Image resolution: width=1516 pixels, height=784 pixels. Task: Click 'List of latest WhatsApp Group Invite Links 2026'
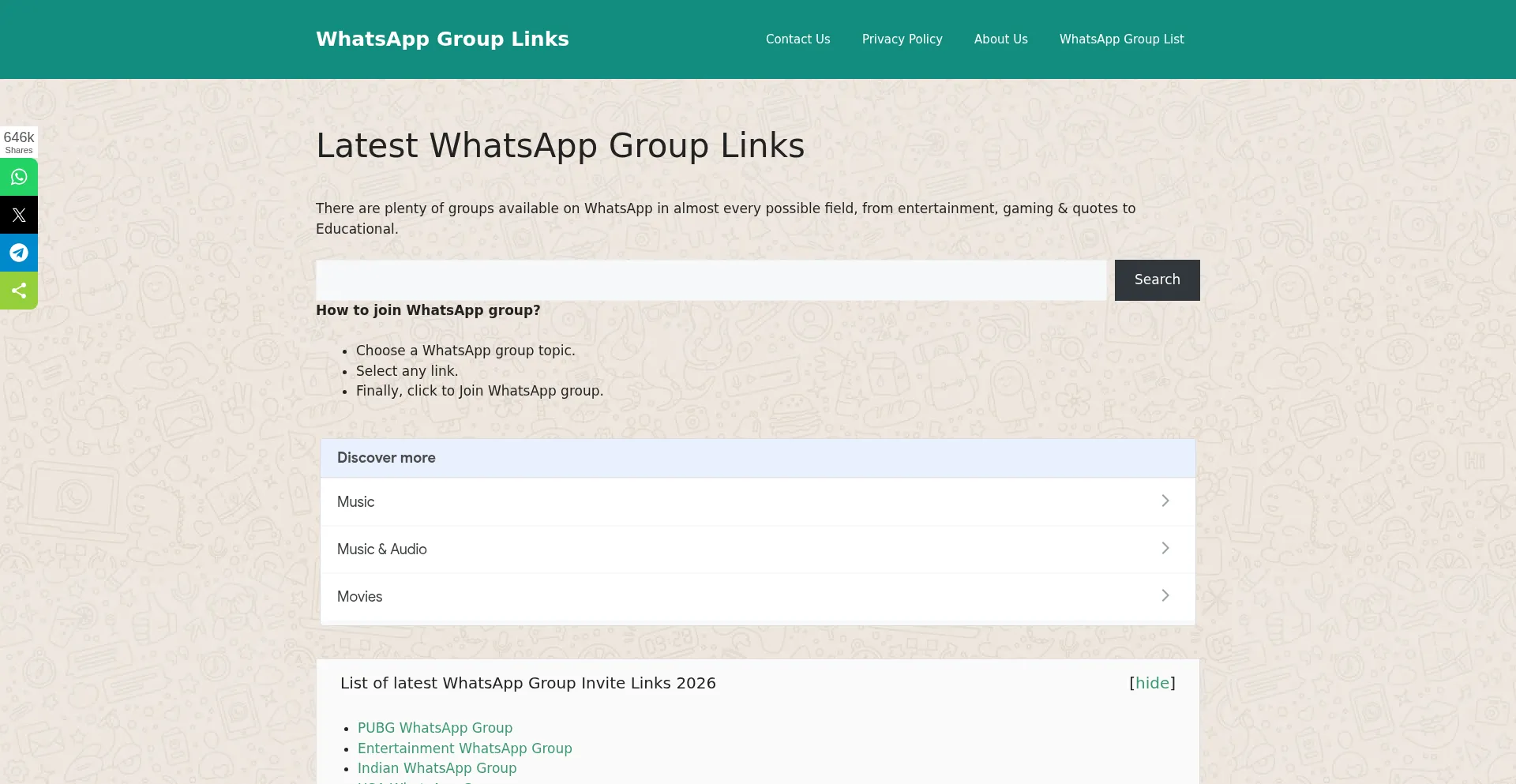click(x=528, y=683)
